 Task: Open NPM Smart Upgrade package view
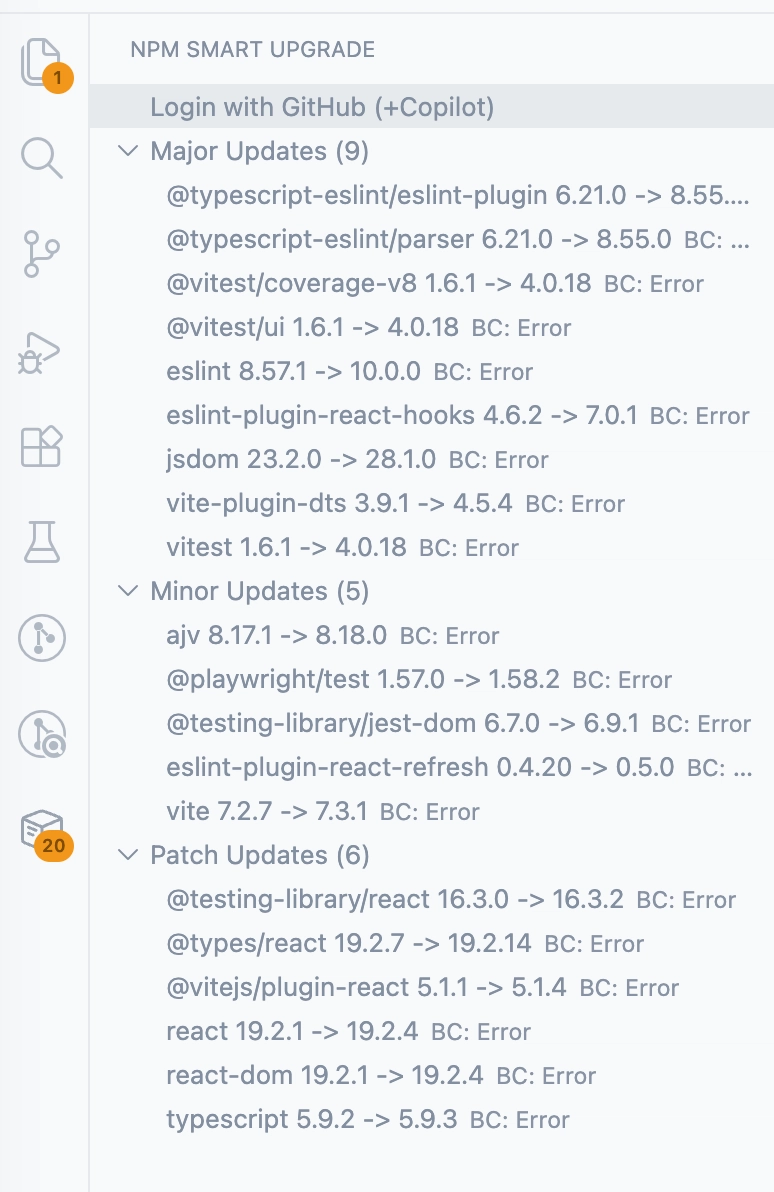point(41,832)
